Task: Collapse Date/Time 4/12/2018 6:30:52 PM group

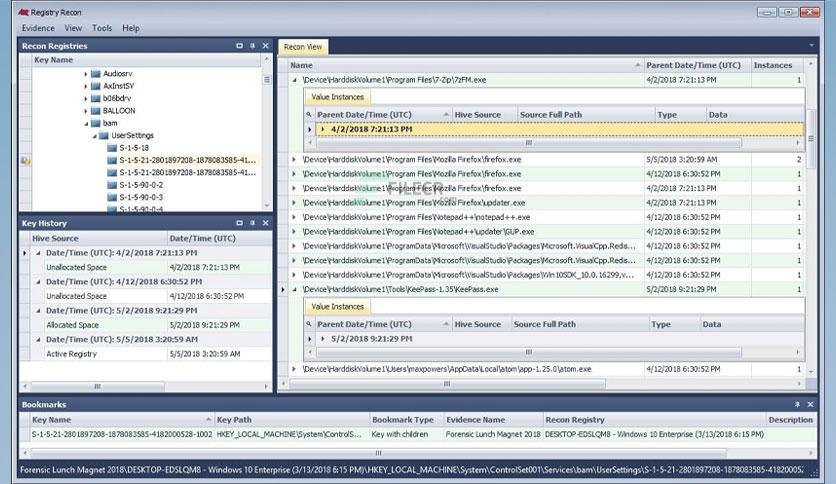Action: coord(38,281)
